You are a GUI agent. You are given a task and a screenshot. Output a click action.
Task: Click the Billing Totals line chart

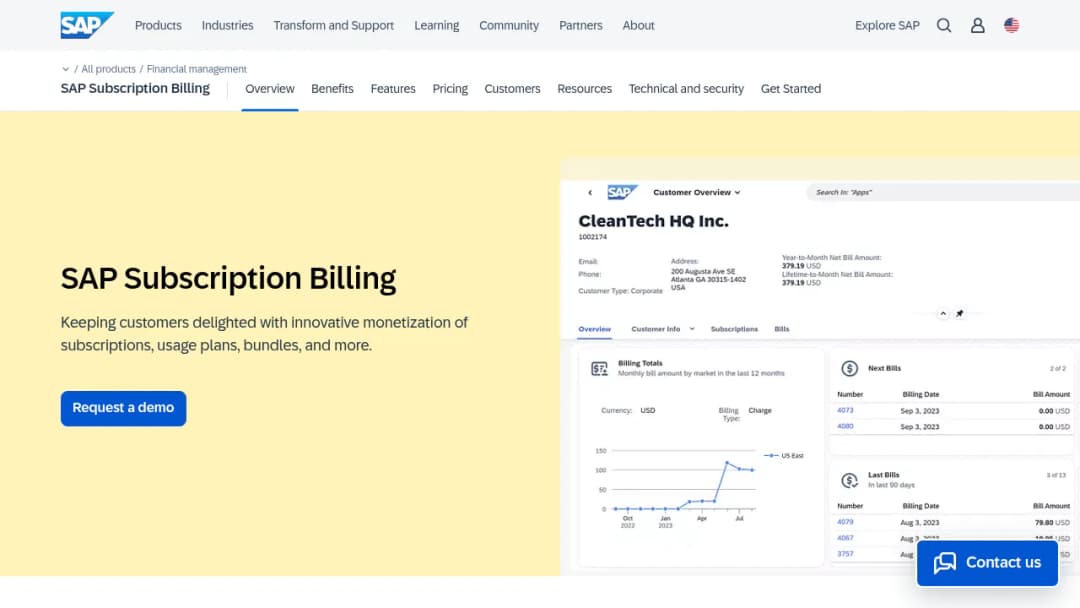(676, 488)
